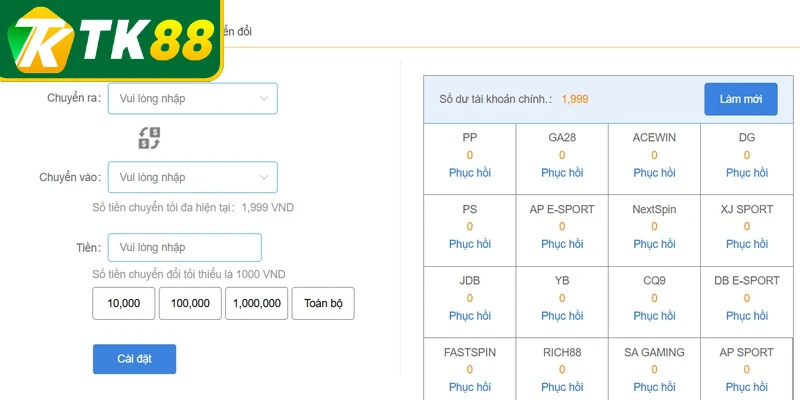The width and height of the screenshot is (800, 400).
Task: Click Phục hồi under ACEWIN
Action: 654,172
